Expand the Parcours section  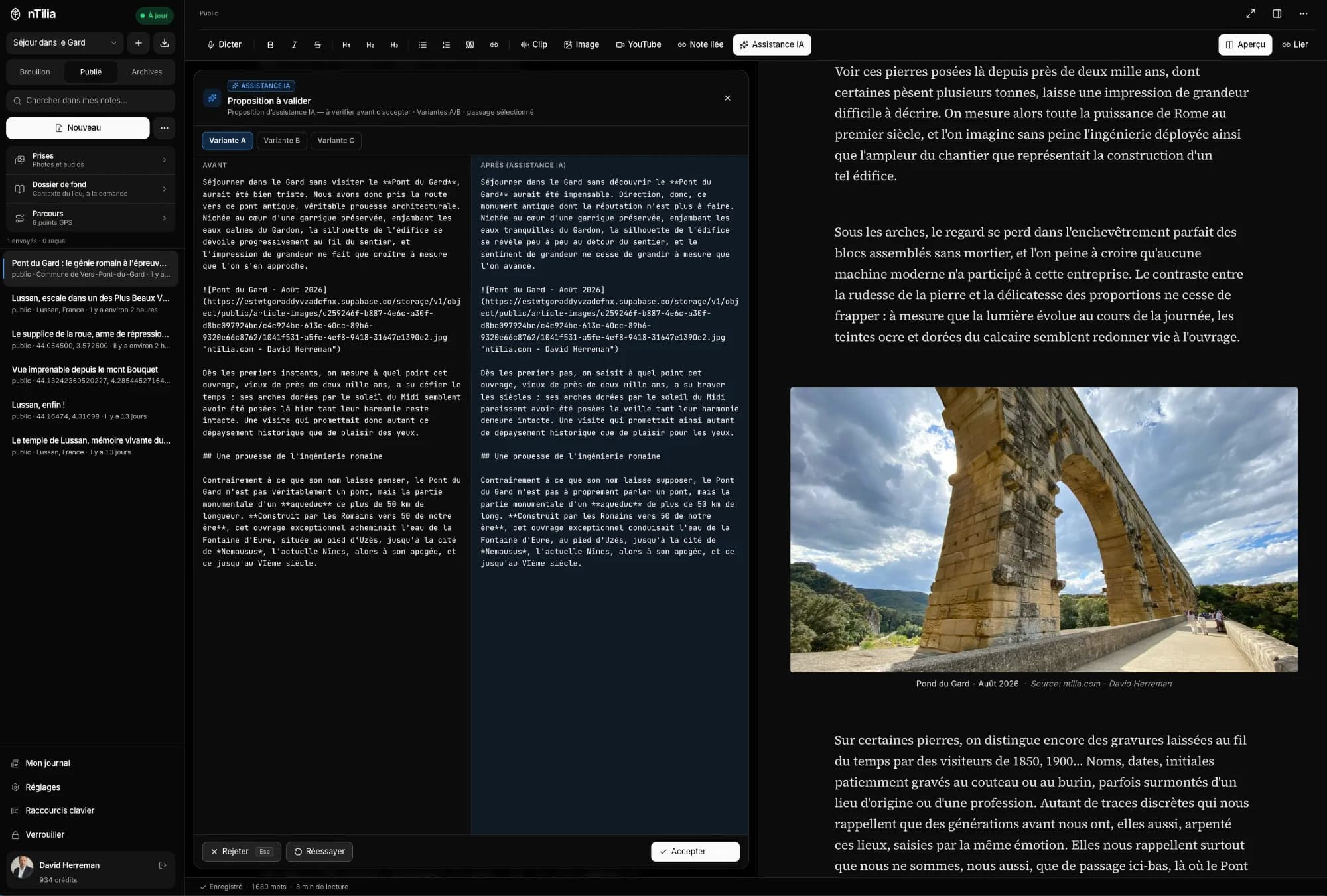(x=90, y=218)
